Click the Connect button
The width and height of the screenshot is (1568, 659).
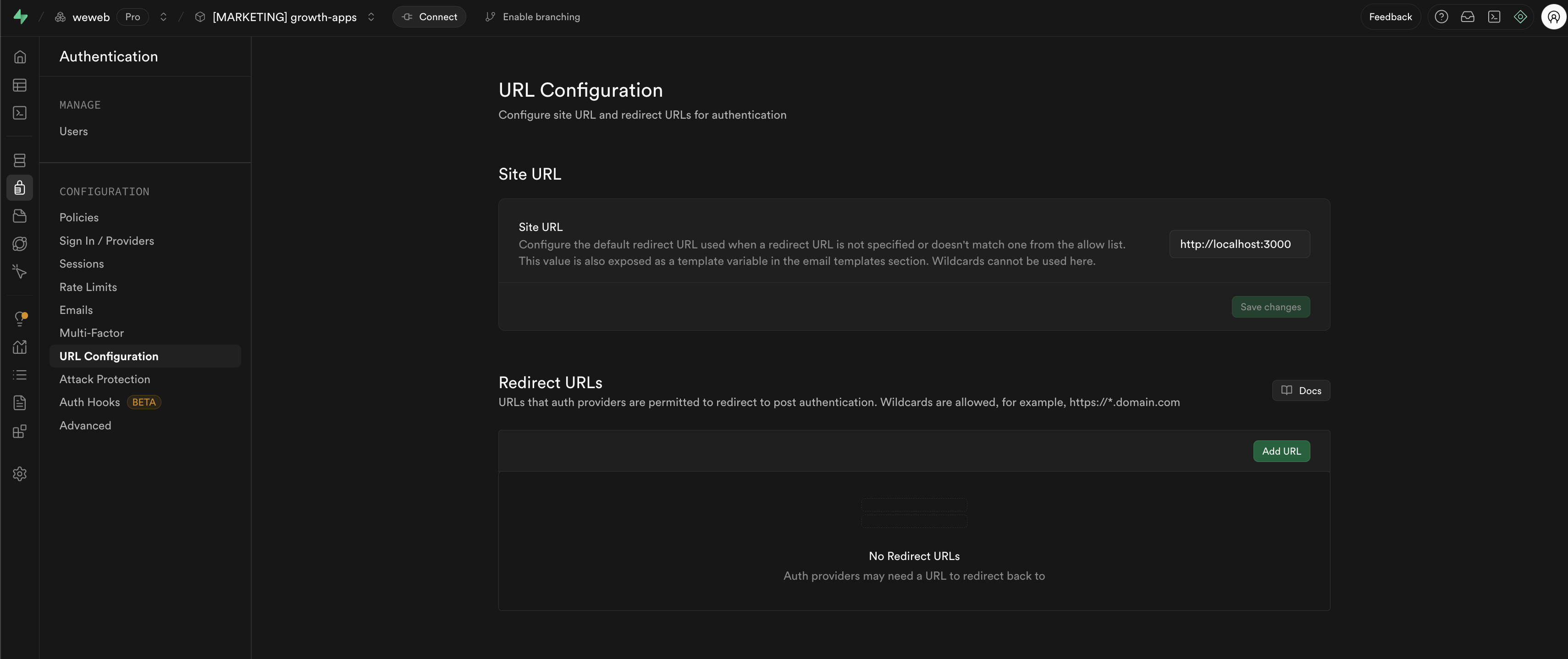click(429, 17)
